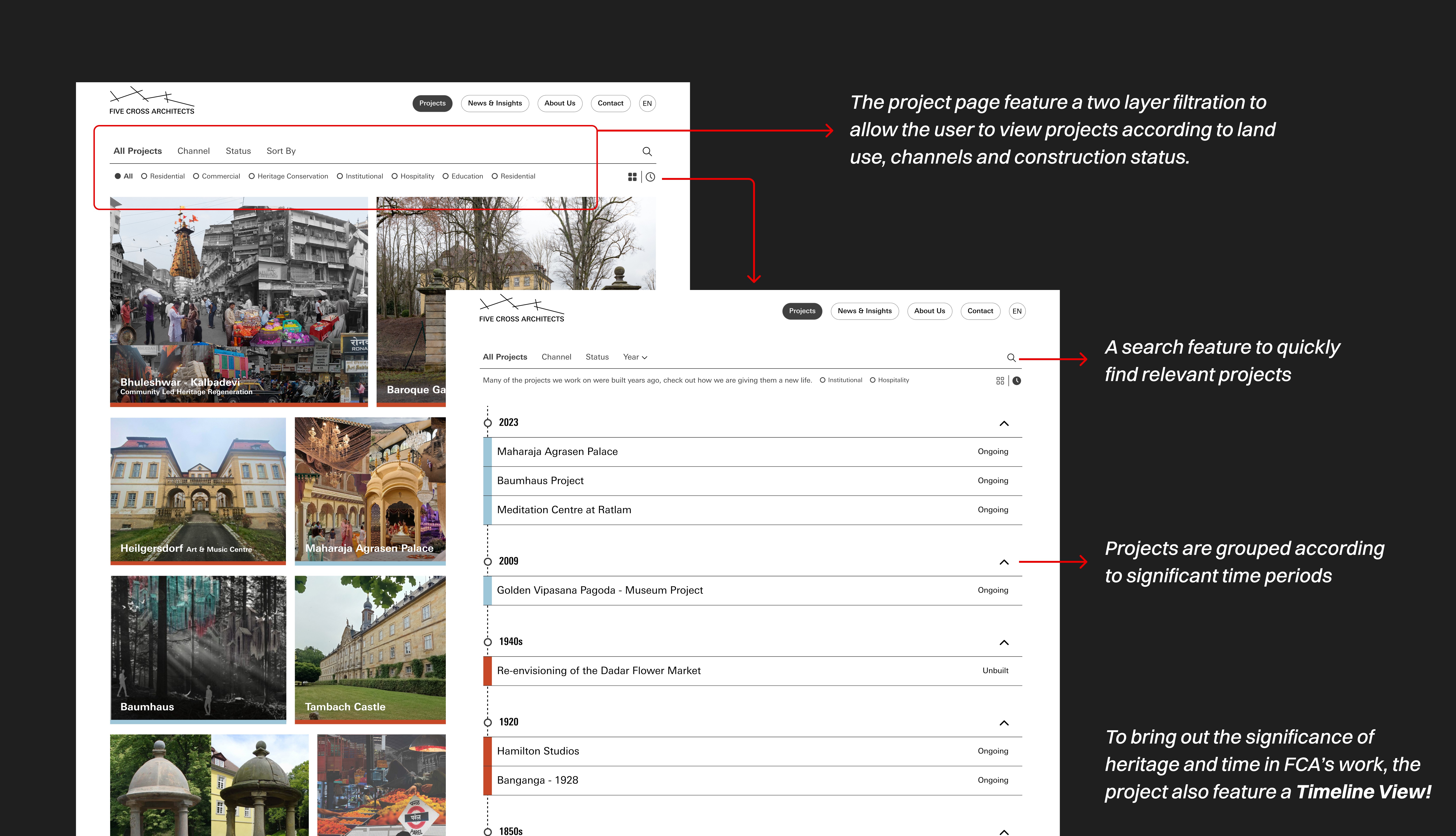Screen dimensions: 1456x836
Task: Collapse the 1920 group with its chevron
Action: 1004,723
